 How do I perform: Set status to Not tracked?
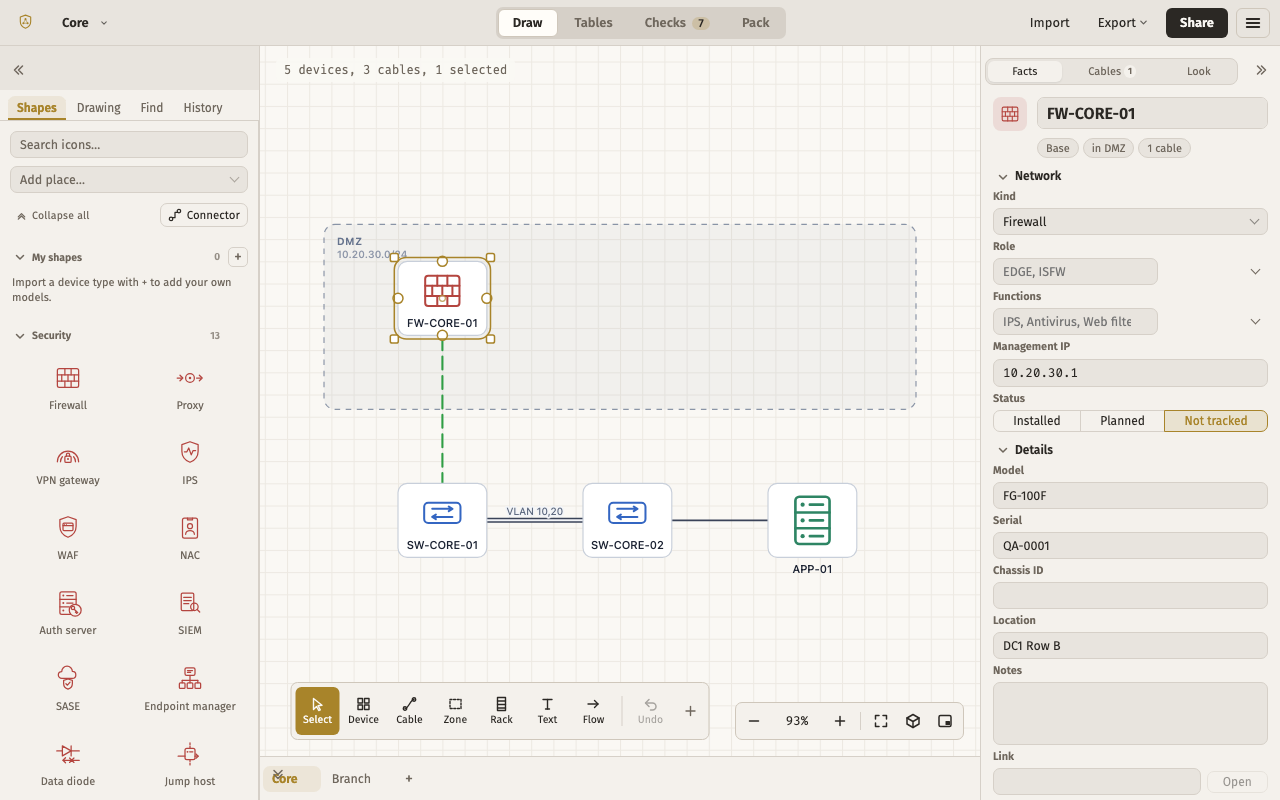pos(1216,421)
